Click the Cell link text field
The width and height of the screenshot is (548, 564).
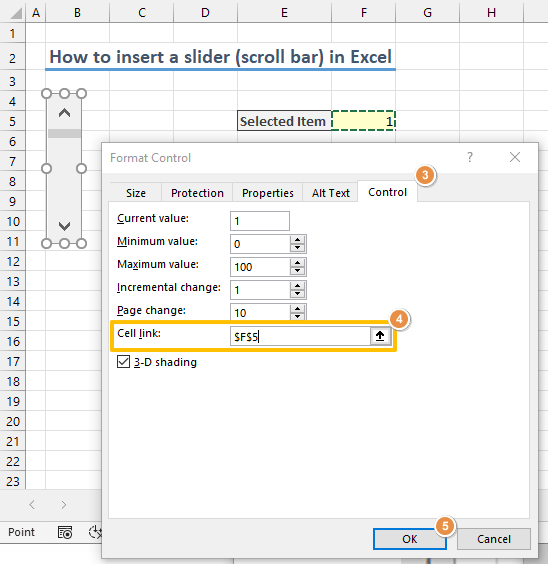point(300,336)
